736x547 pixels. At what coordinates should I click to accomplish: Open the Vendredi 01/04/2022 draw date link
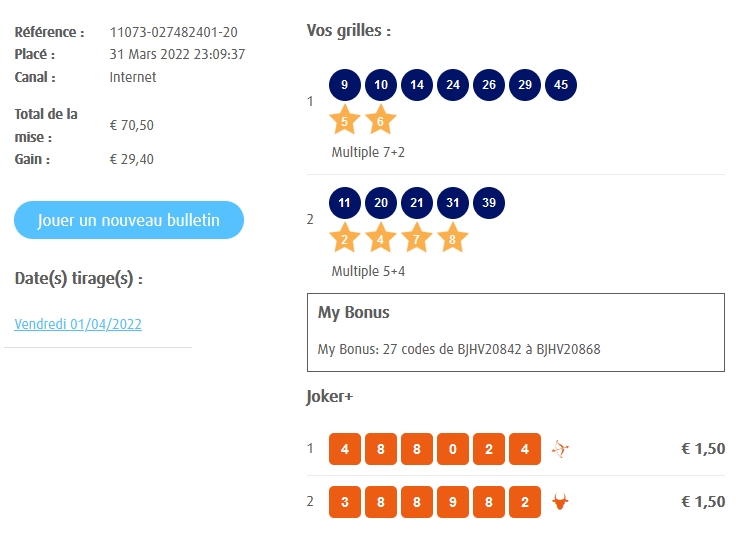(x=78, y=324)
